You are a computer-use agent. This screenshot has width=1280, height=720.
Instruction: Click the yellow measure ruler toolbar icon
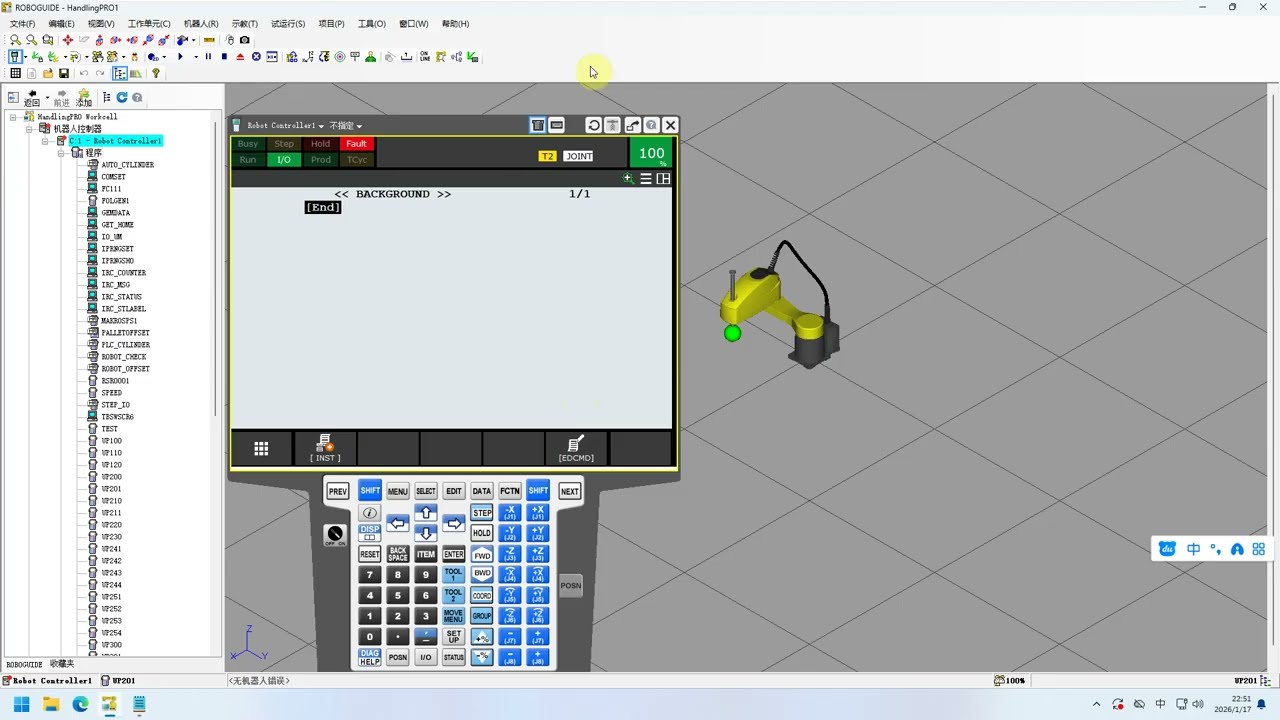(x=209, y=40)
